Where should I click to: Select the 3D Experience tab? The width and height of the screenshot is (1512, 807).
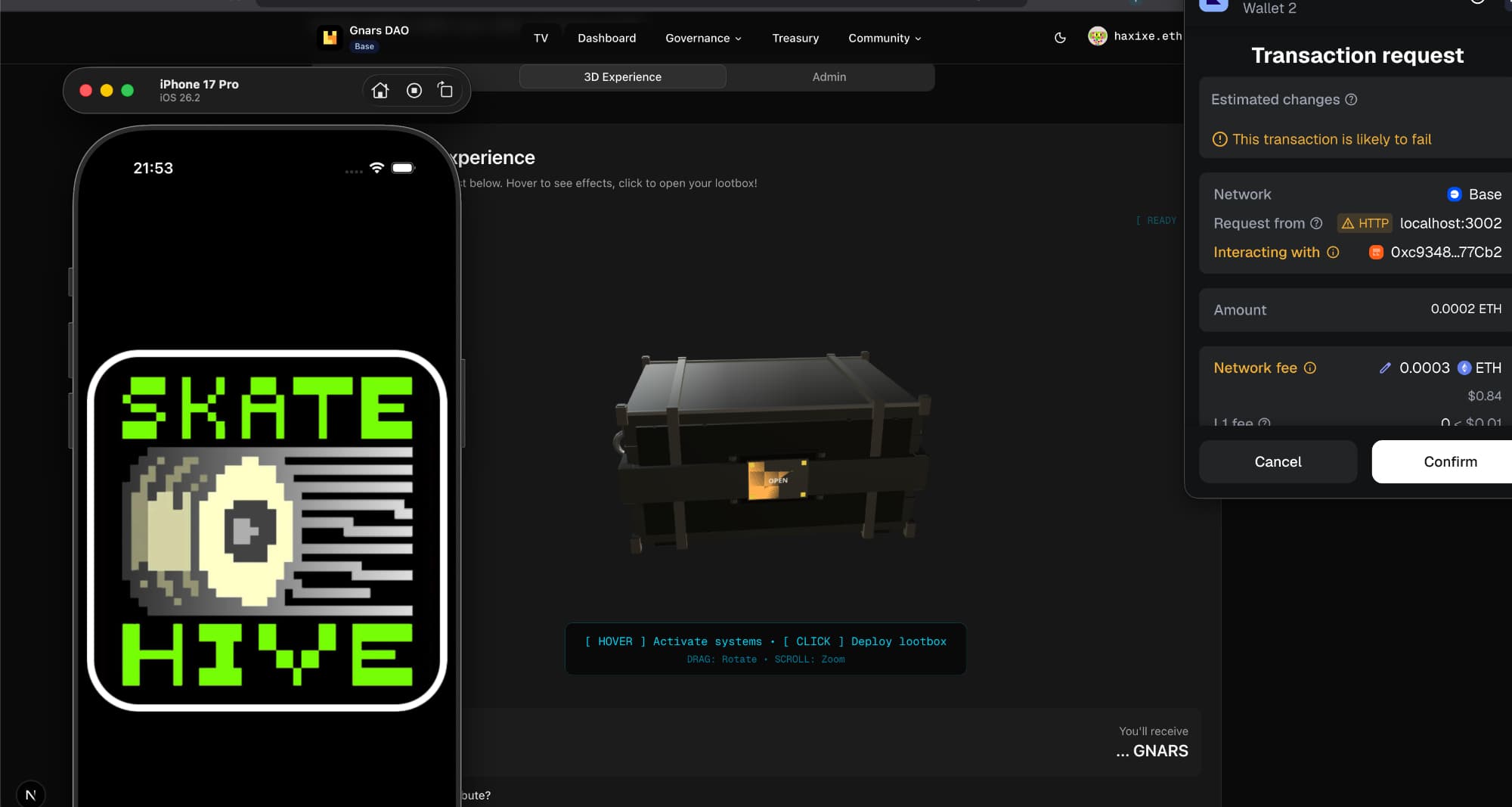tap(622, 77)
